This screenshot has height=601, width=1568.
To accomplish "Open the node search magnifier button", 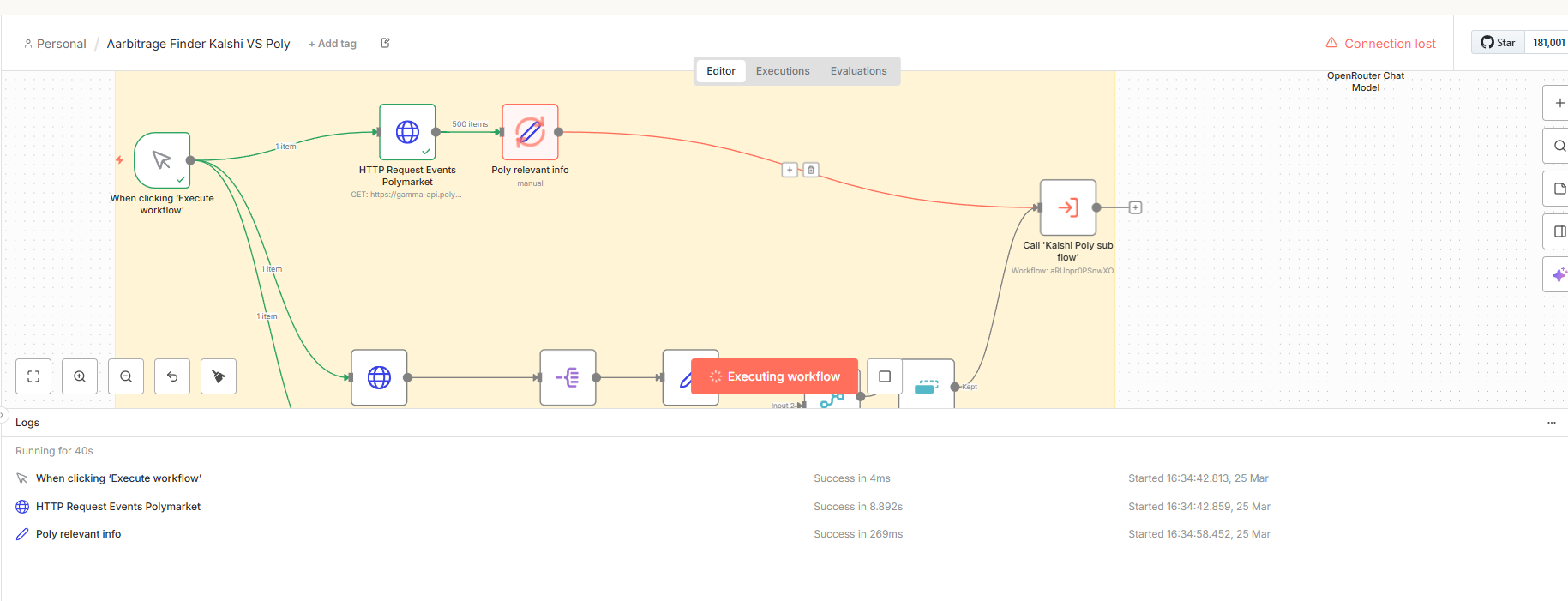I will coord(1557,146).
